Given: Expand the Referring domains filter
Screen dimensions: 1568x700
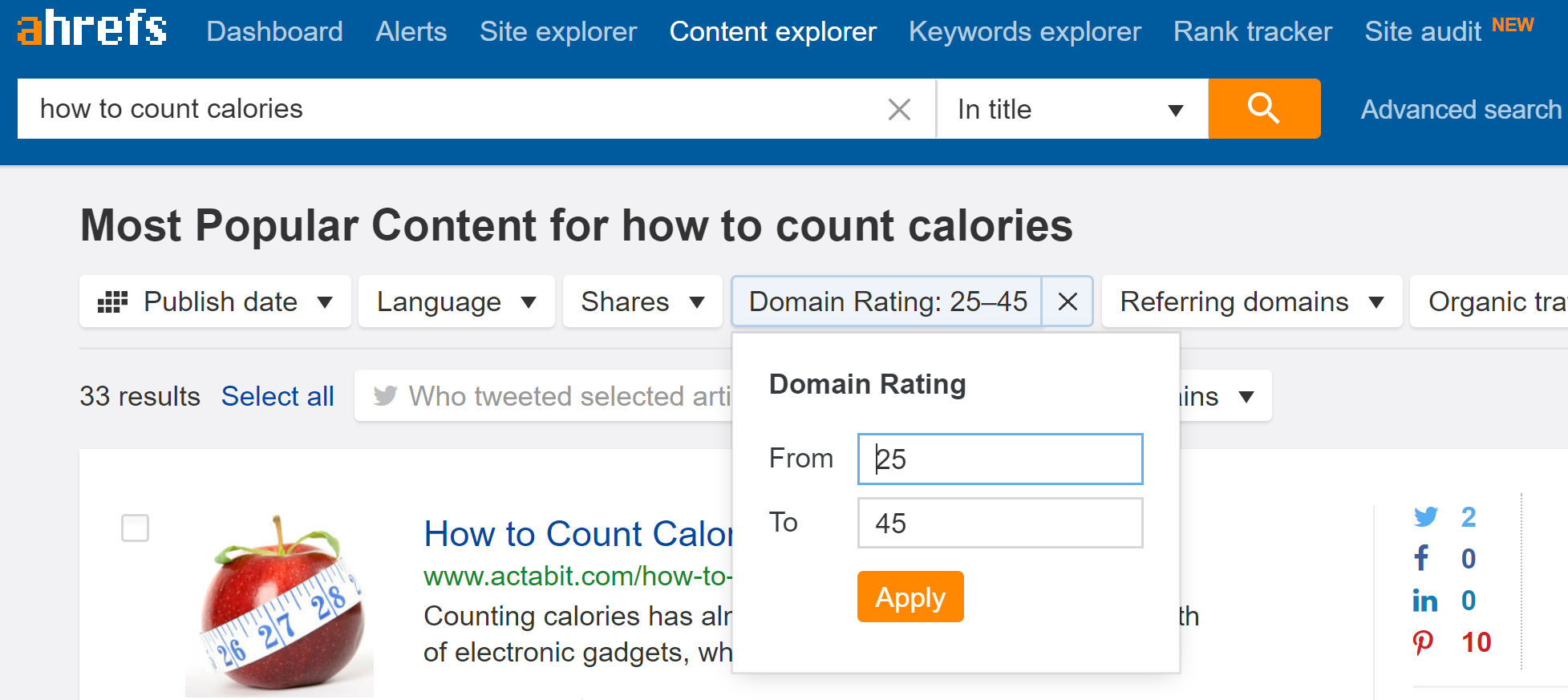Looking at the screenshot, I should (1251, 301).
